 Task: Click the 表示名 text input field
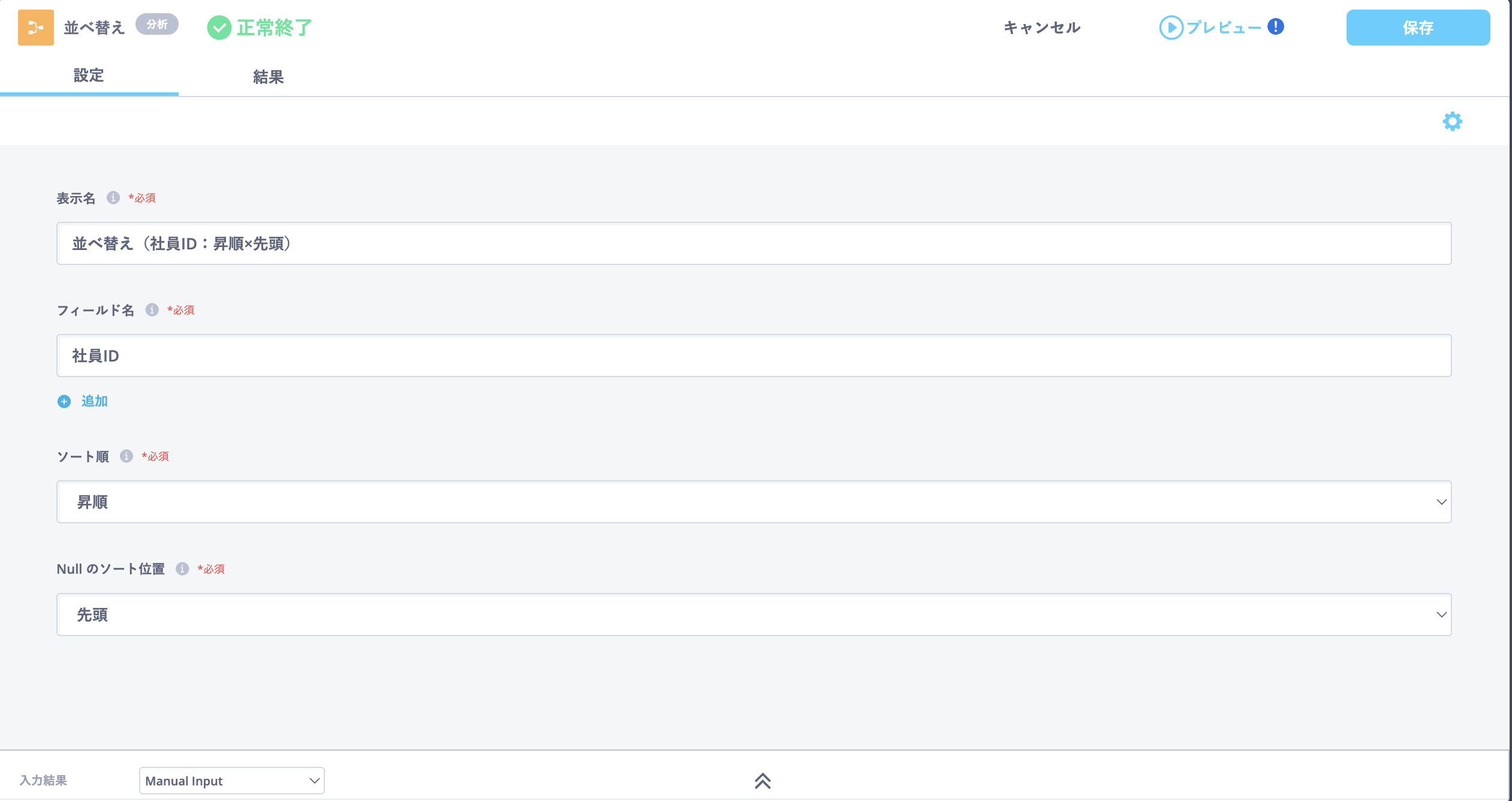[x=754, y=243]
